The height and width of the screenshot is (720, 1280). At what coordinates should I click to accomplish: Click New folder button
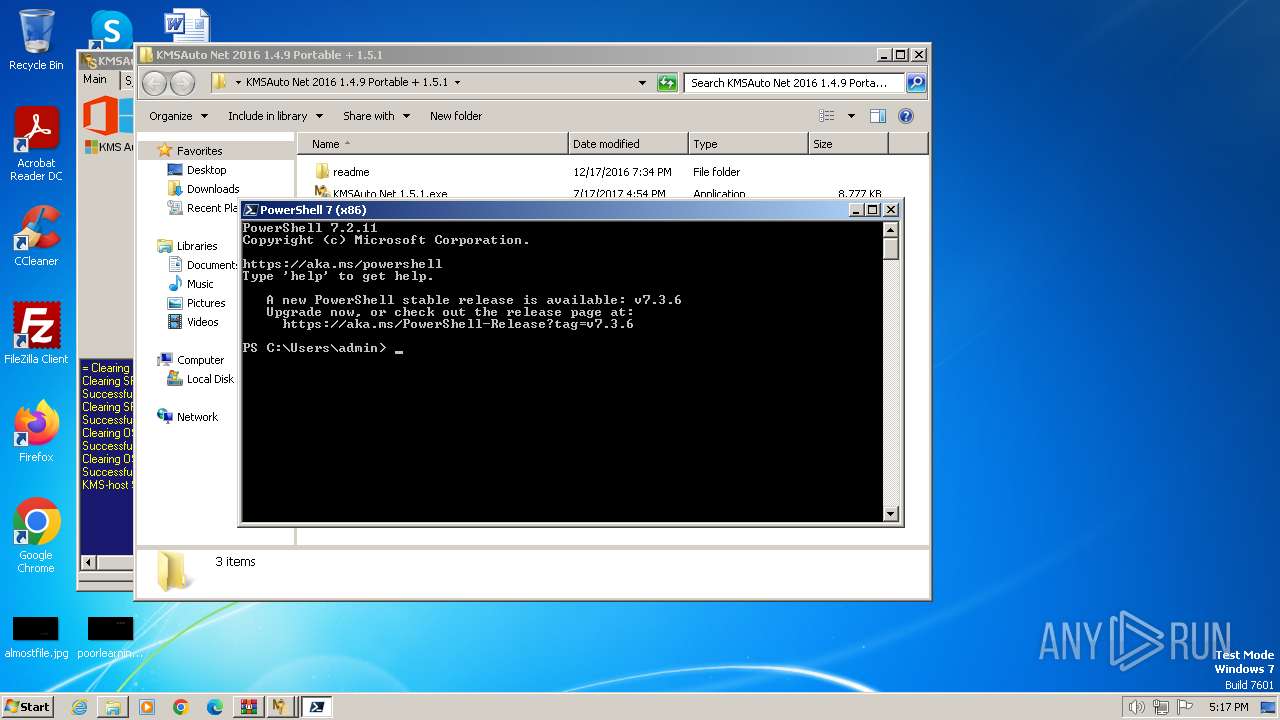456,116
